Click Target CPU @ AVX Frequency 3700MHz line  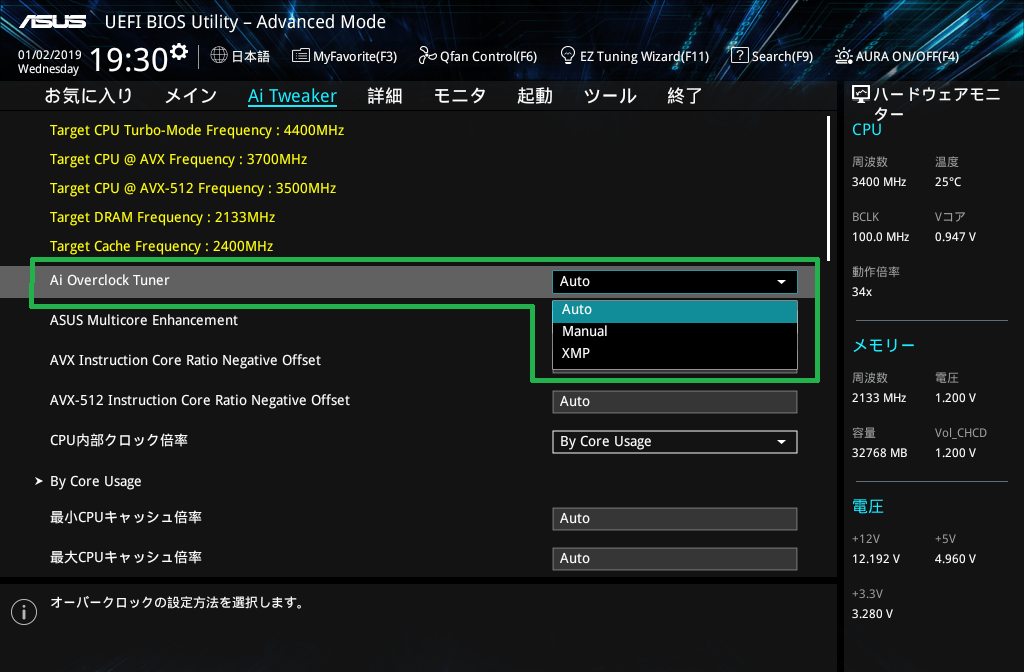pos(178,159)
